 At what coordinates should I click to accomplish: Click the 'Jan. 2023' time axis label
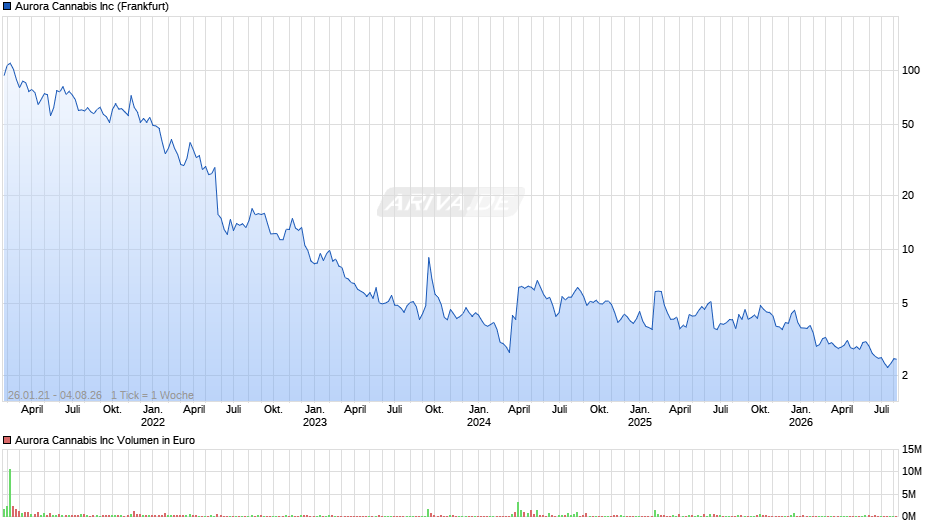[315, 416]
